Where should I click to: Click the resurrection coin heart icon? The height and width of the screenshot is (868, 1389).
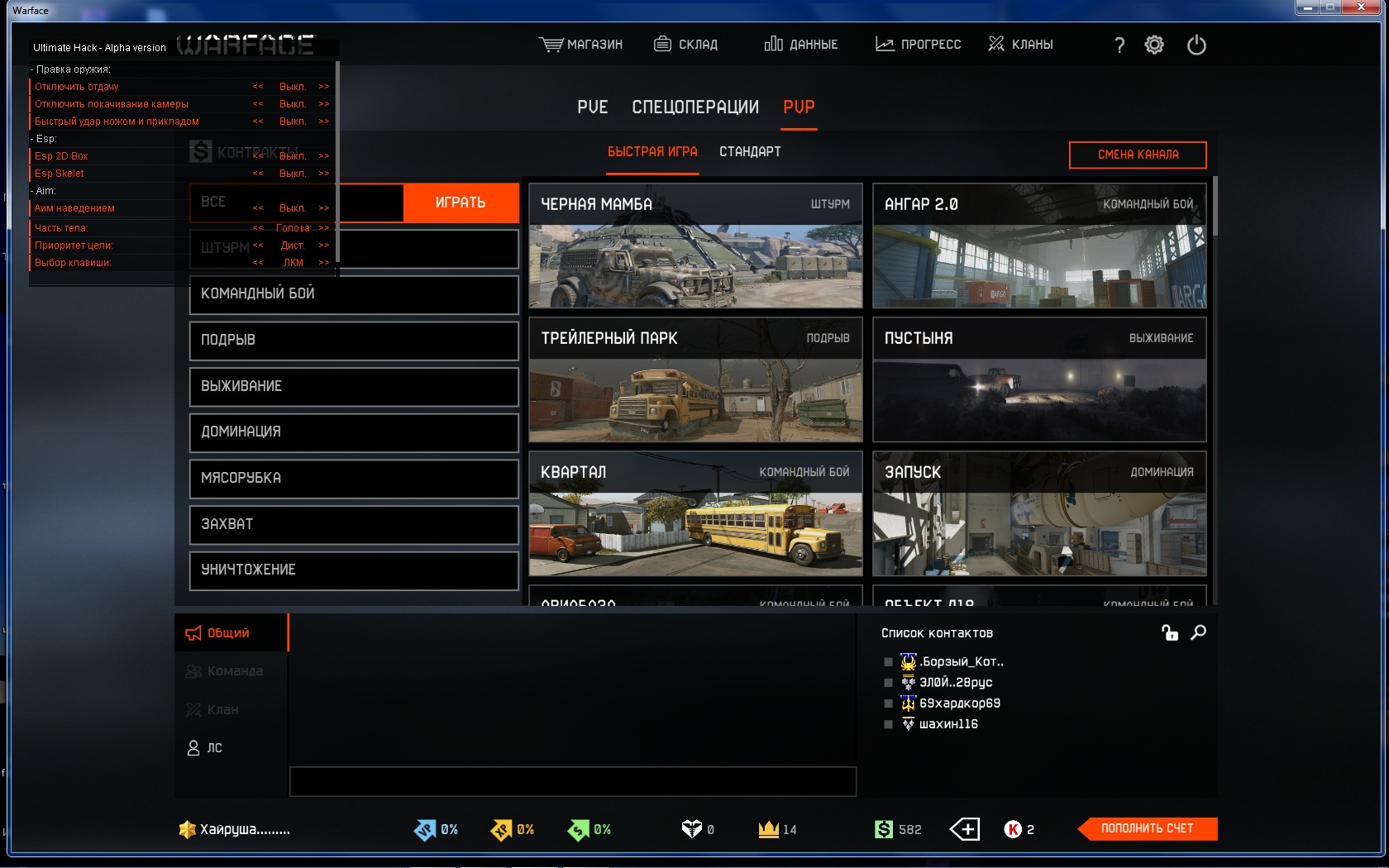[691, 828]
